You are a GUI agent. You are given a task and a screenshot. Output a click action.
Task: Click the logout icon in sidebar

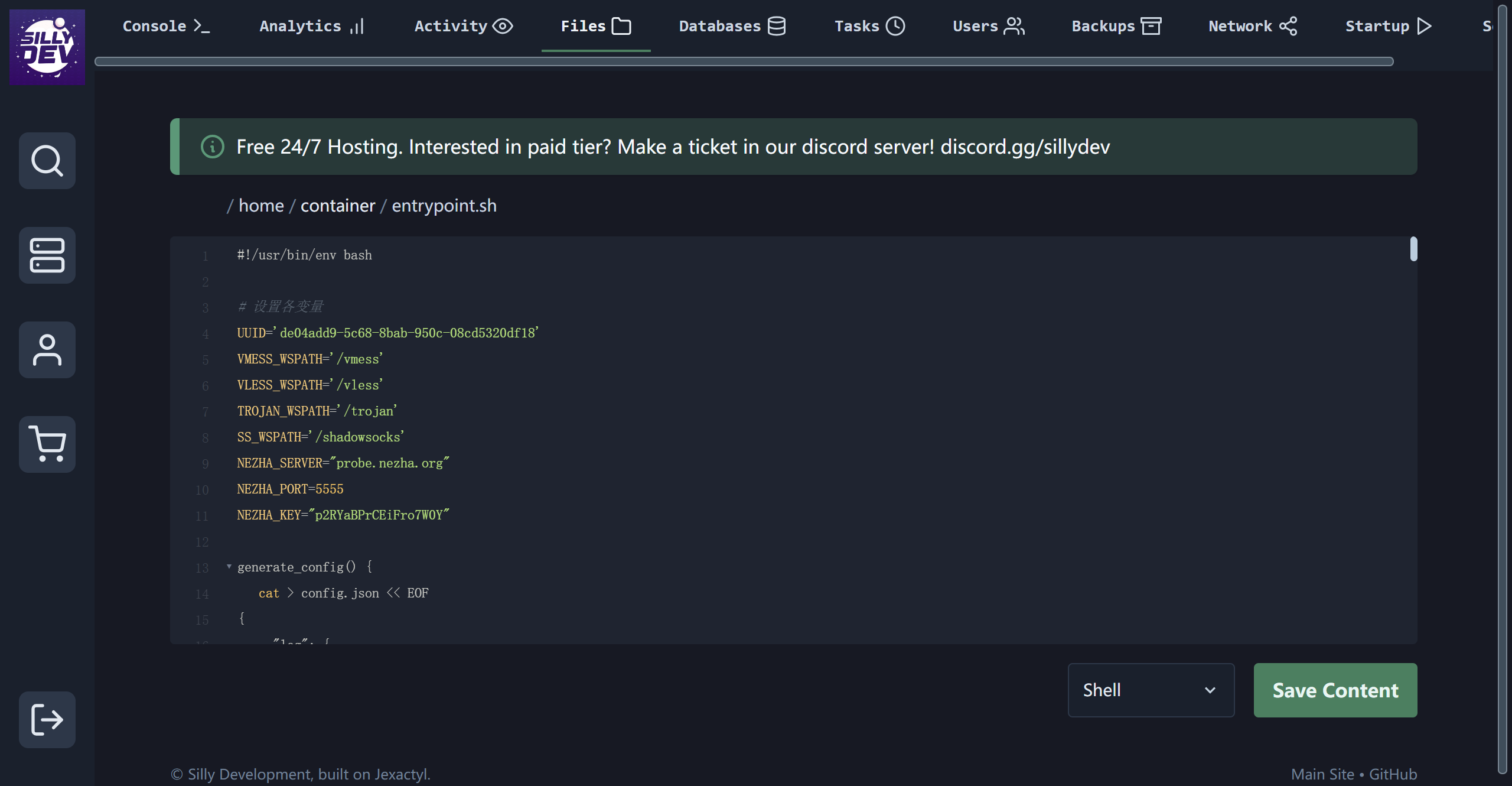[47, 720]
